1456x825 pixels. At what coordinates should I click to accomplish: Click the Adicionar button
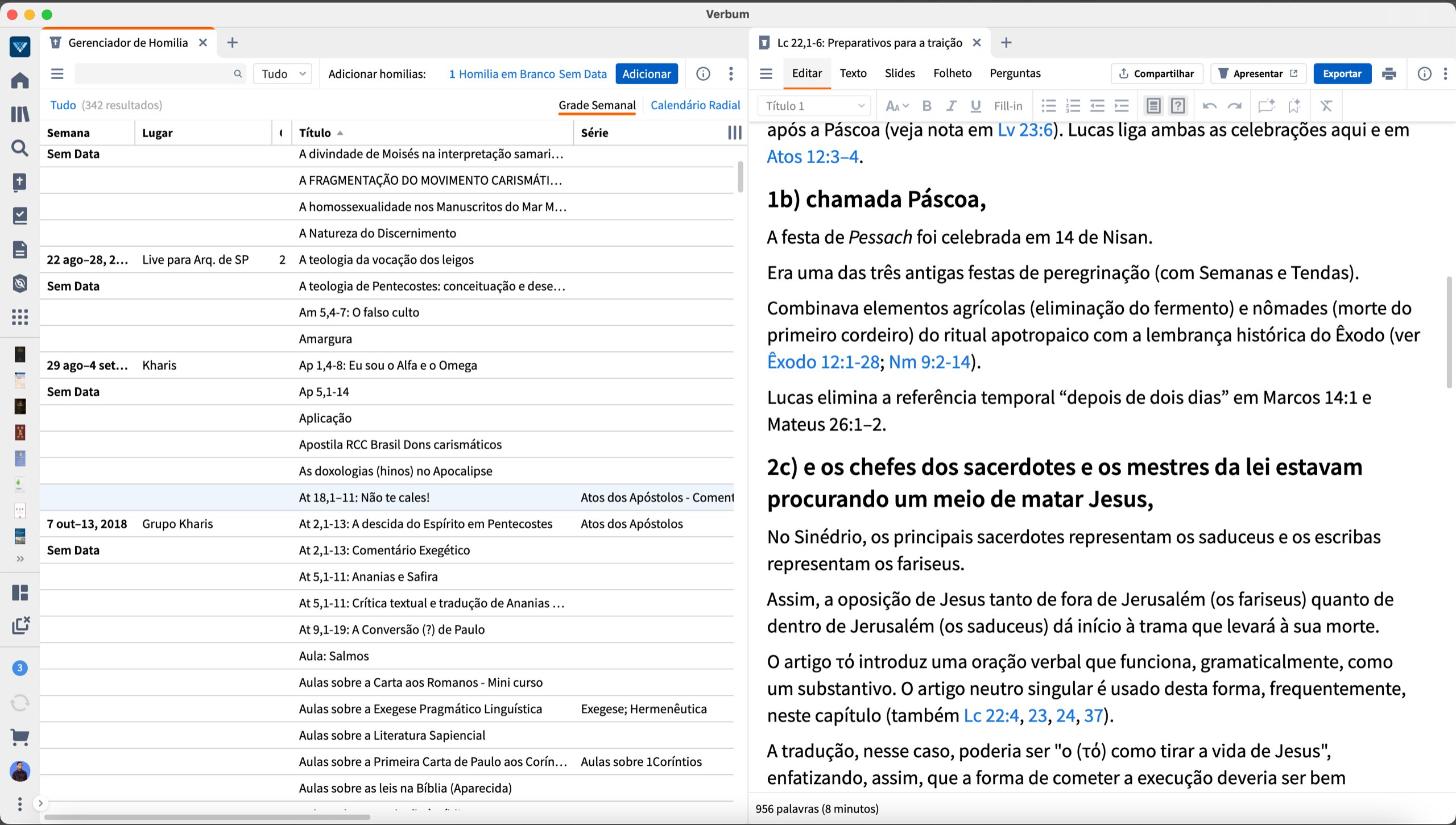(647, 74)
